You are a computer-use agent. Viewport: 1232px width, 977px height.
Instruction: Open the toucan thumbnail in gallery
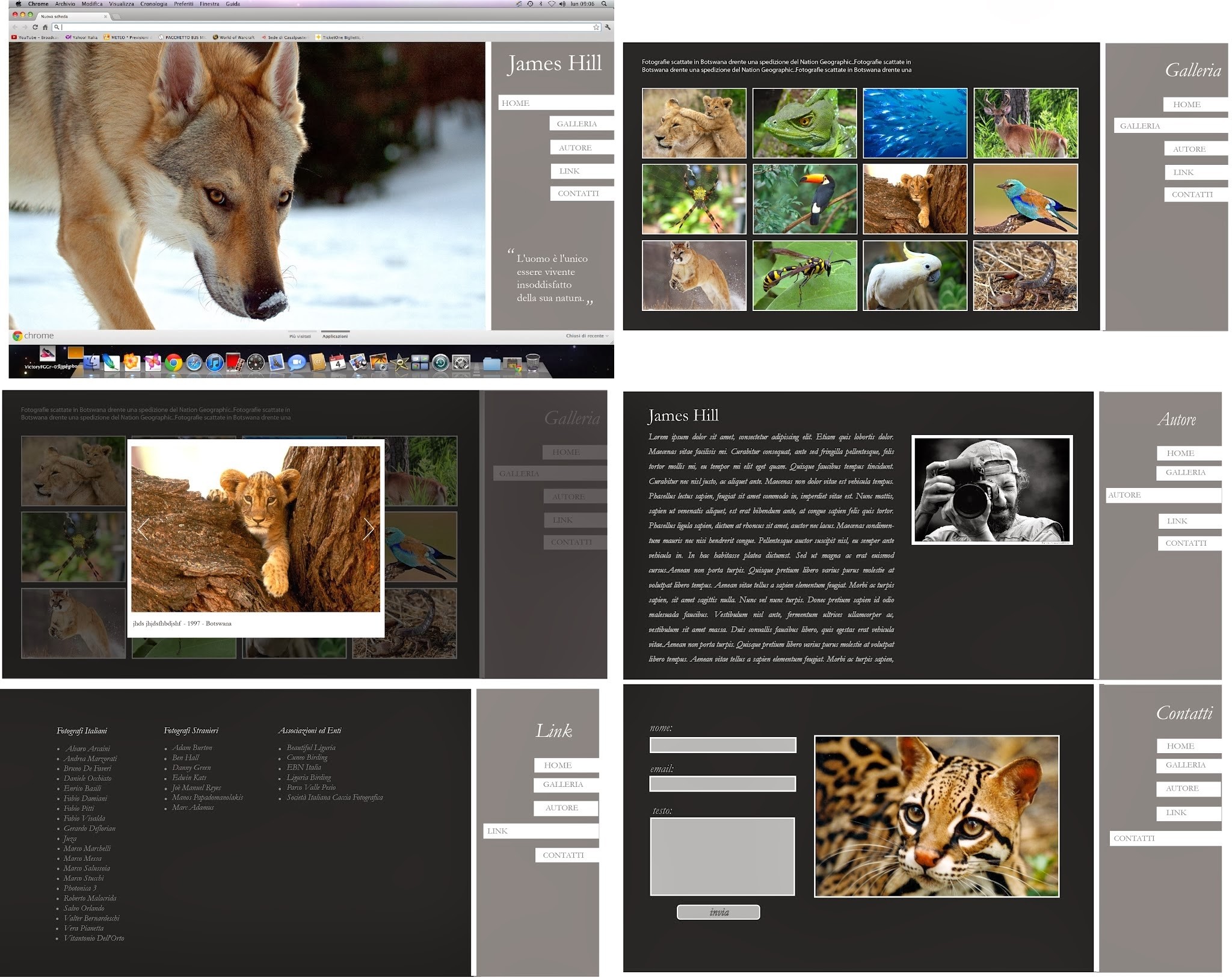(x=804, y=199)
